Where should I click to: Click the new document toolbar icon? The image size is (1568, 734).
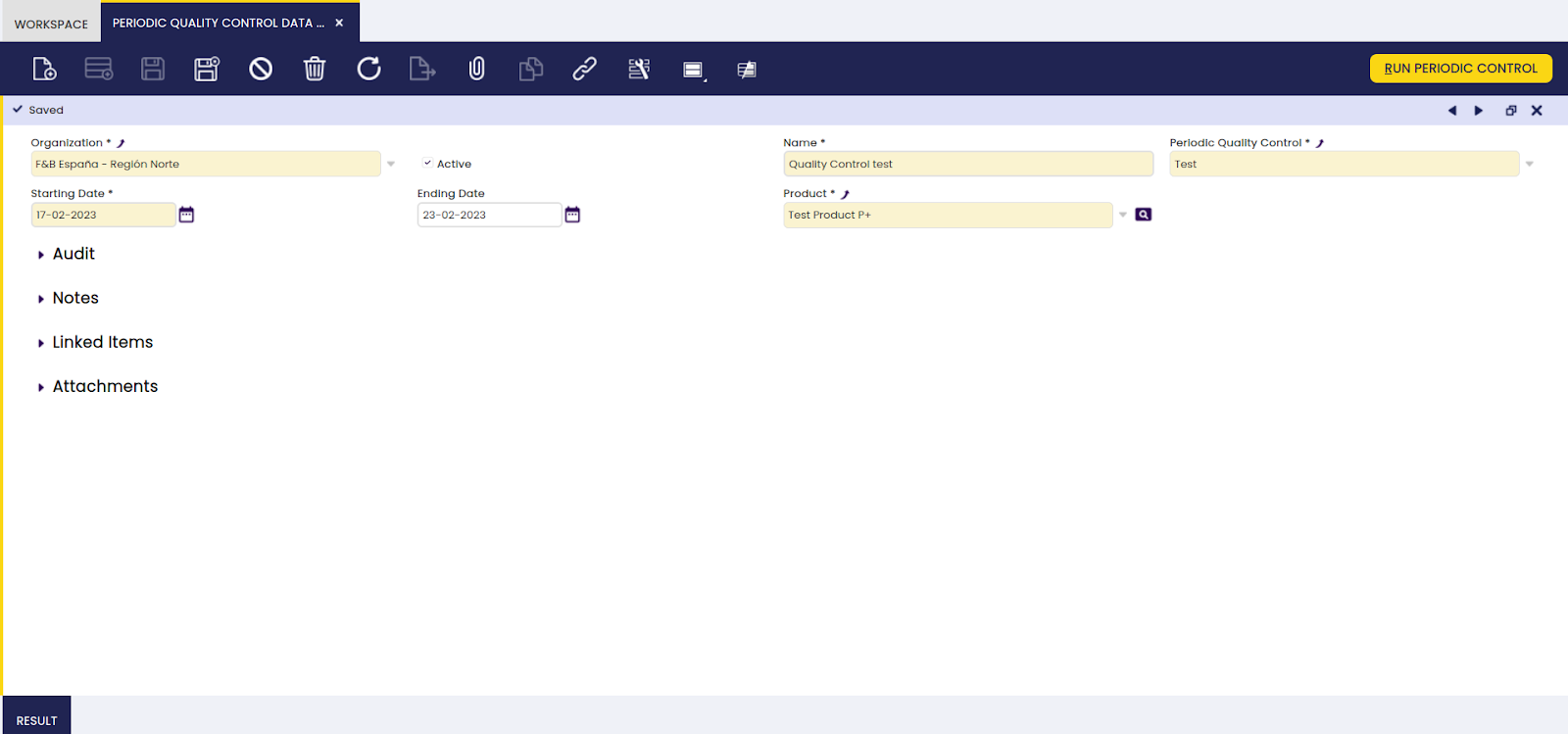[x=44, y=69]
